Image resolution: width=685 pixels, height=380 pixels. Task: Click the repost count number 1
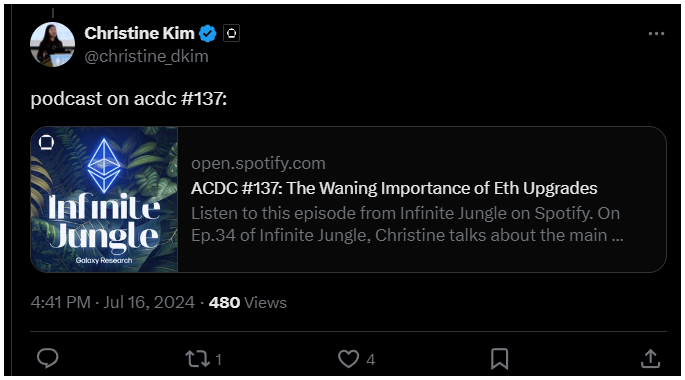click(x=218, y=359)
